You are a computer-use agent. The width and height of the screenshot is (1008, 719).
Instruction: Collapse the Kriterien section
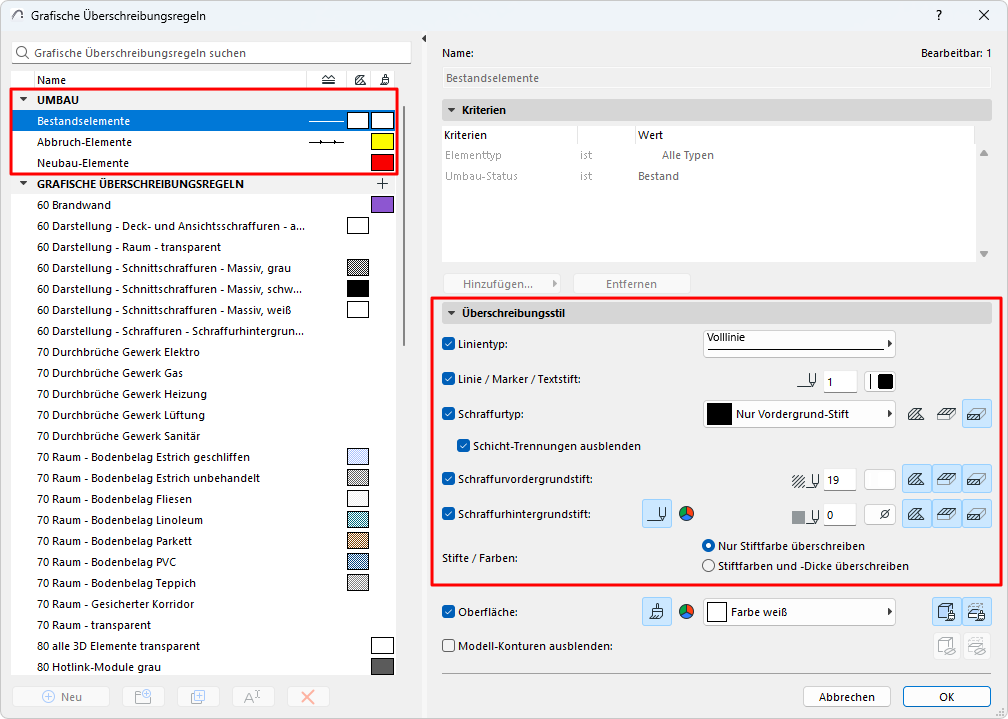451,110
